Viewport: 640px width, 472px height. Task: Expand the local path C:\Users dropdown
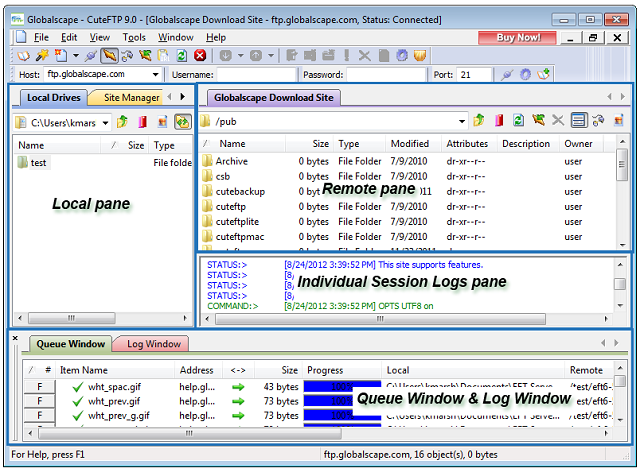point(104,122)
